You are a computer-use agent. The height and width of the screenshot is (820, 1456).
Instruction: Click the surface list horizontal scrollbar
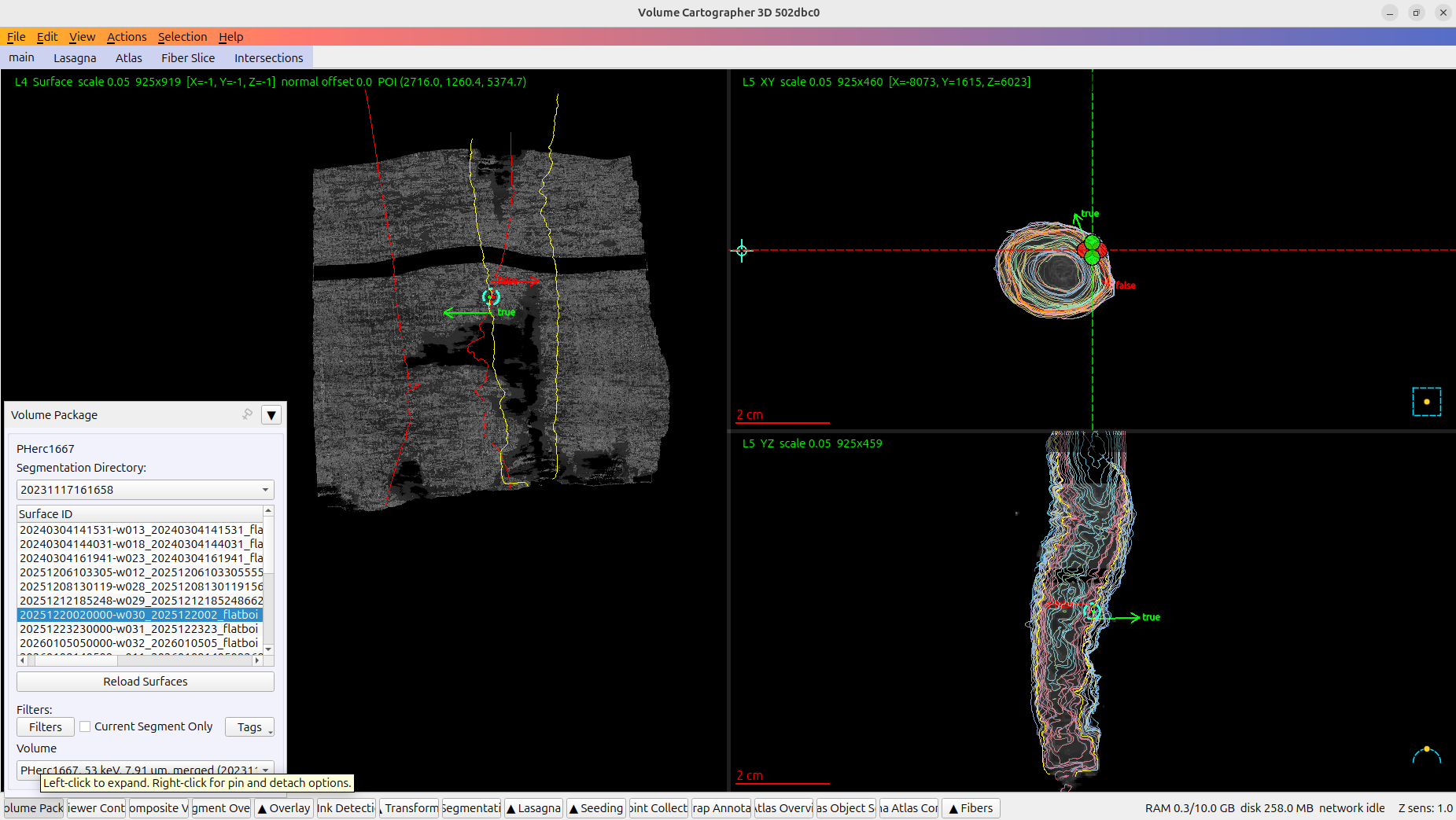point(140,660)
